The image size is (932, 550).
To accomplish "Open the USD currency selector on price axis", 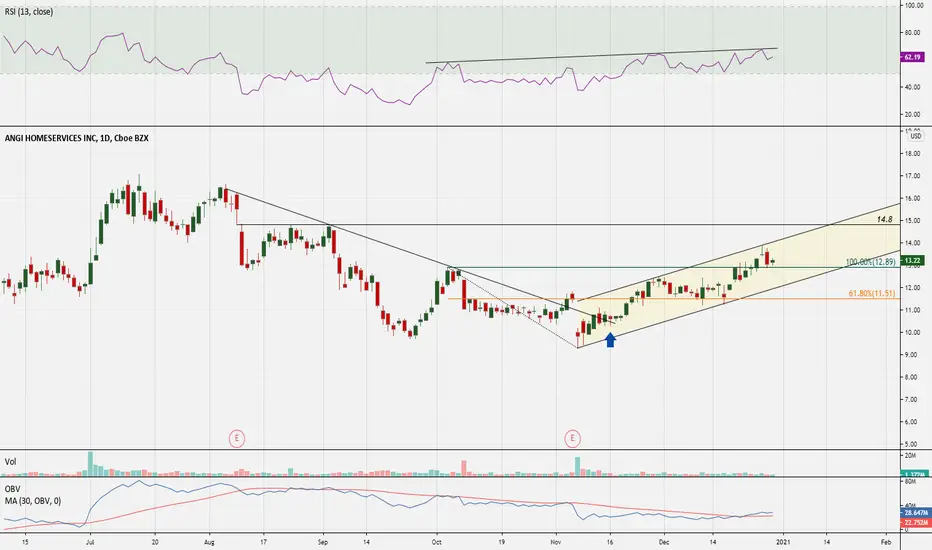I will [x=916, y=136].
